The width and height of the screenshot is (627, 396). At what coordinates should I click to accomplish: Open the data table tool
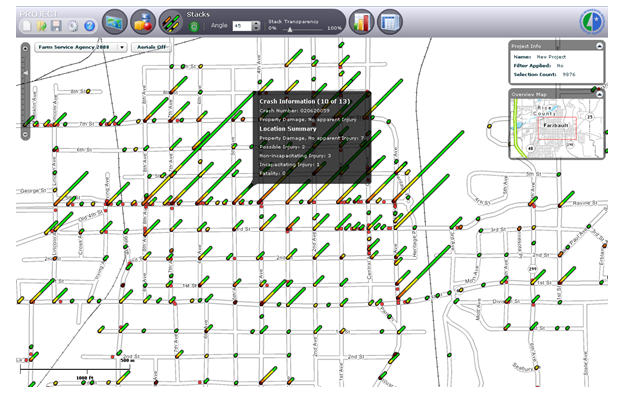point(389,22)
